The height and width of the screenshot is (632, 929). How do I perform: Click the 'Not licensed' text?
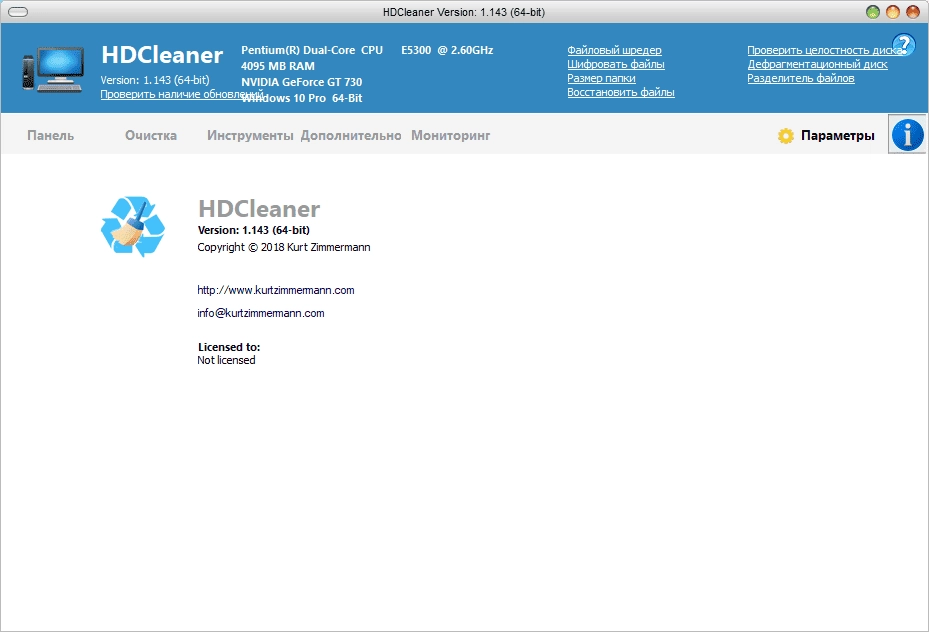click(226, 360)
